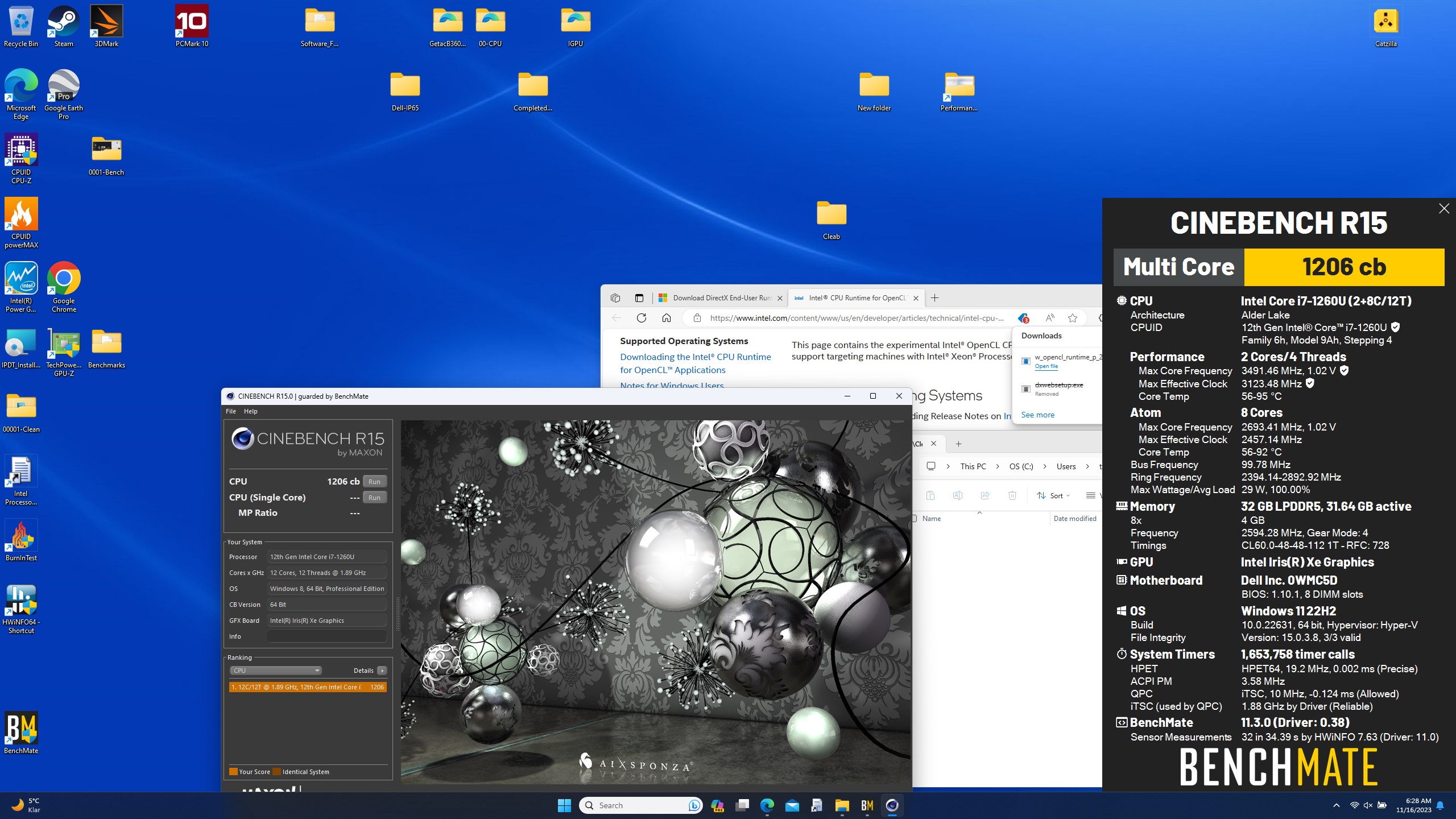Open the Cinebench Help menu

click(x=250, y=411)
